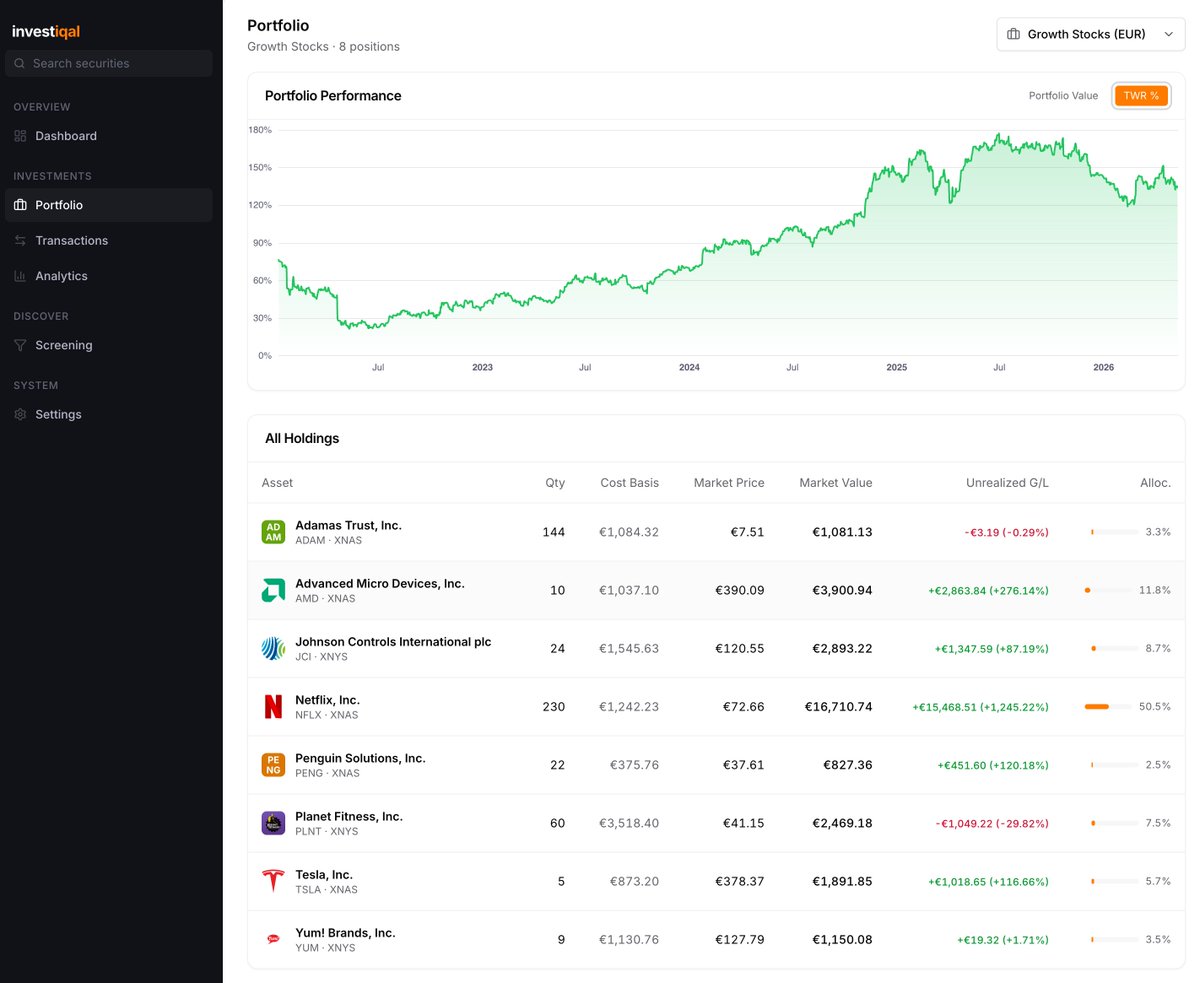Image resolution: width=1200 pixels, height=983 pixels.
Task: Focus the Search securities field
Action: point(109,63)
